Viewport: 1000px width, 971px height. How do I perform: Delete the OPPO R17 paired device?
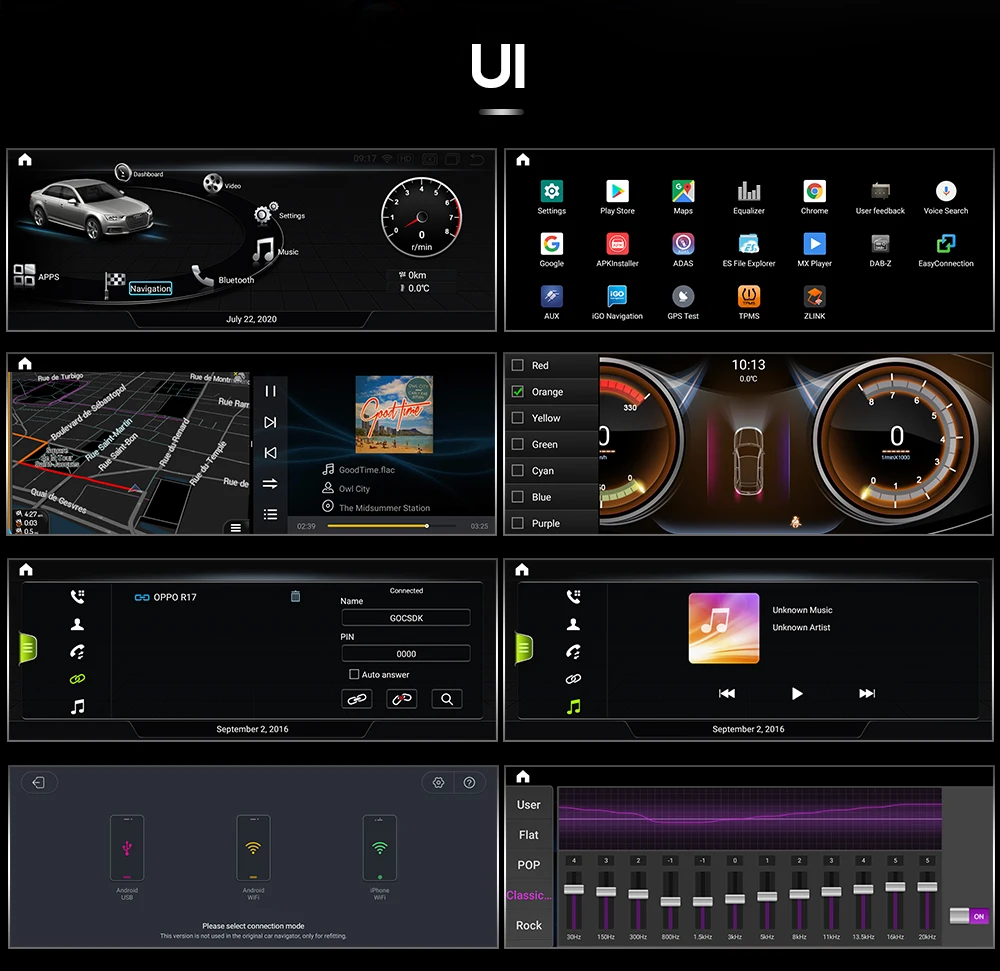pos(295,596)
